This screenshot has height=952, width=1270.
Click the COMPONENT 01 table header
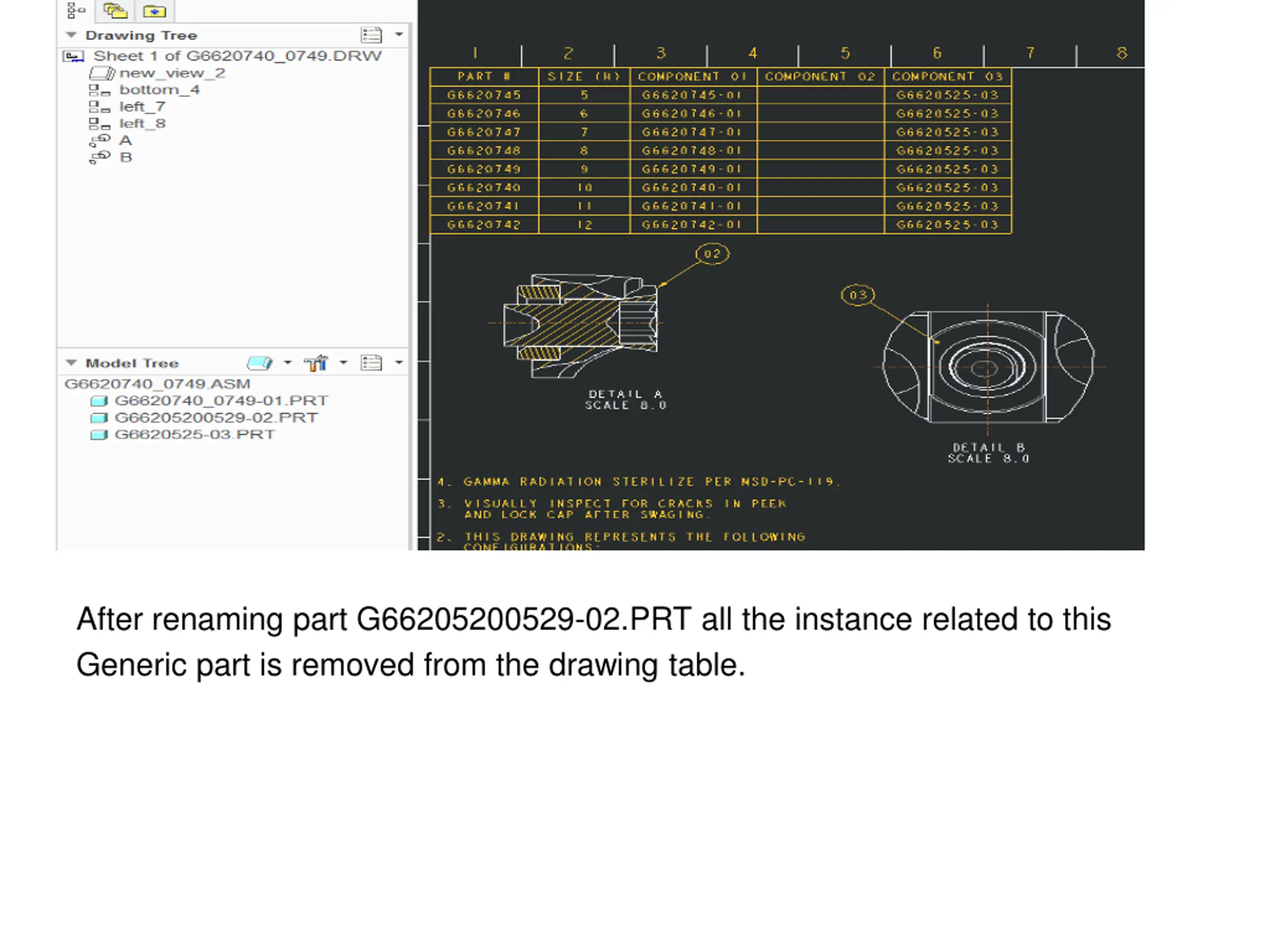click(693, 76)
